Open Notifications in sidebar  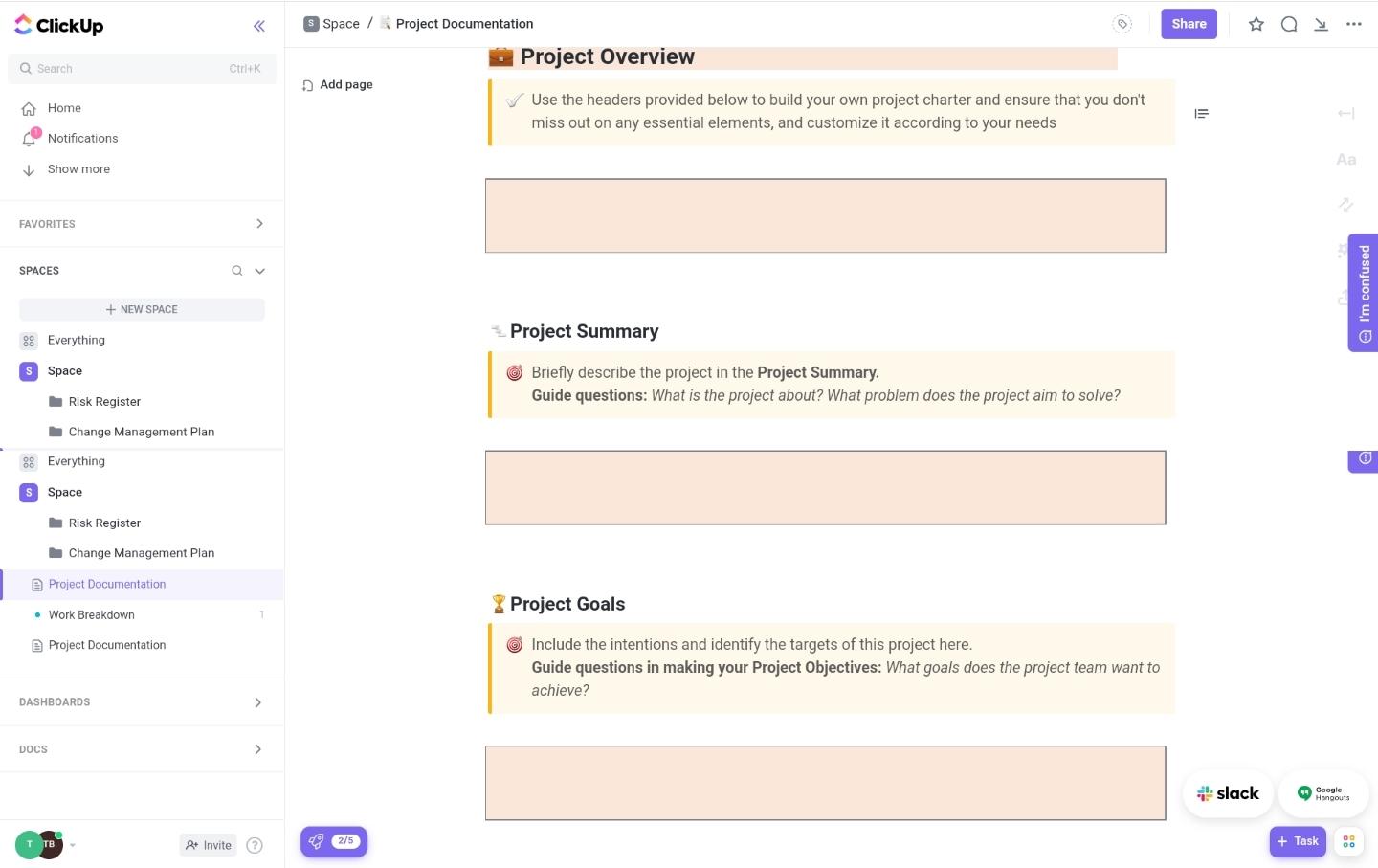pos(82,139)
